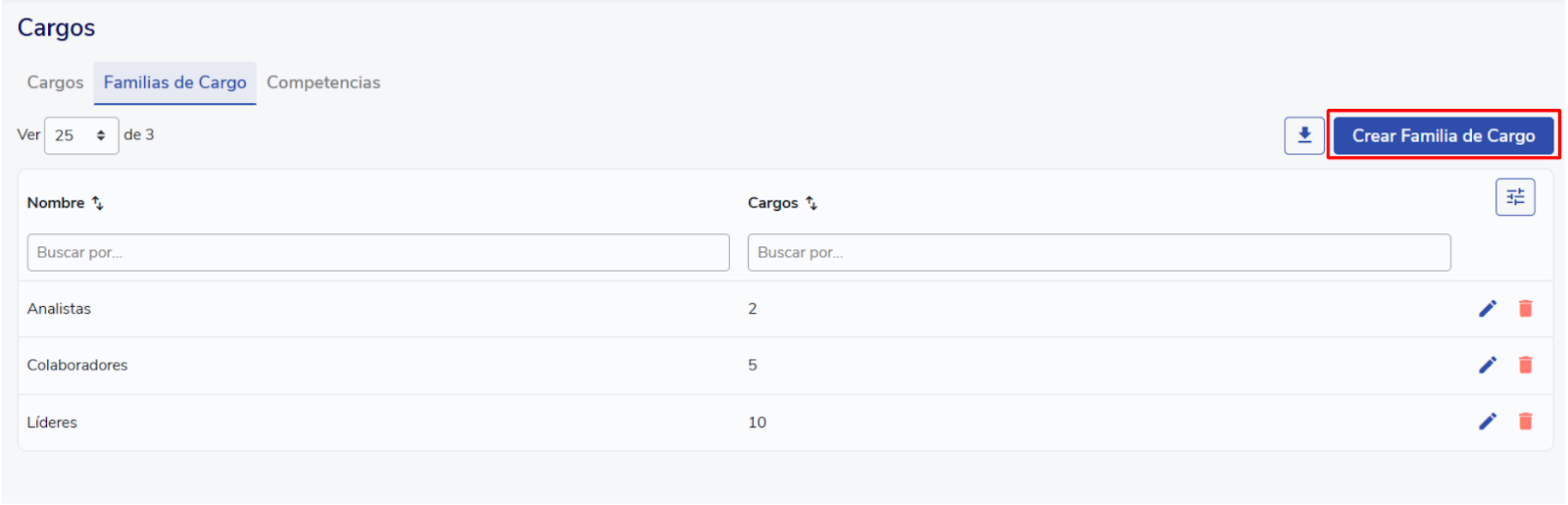
Task: Click Crear Familia de Cargo button
Action: pyautogui.click(x=1444, y=135)
